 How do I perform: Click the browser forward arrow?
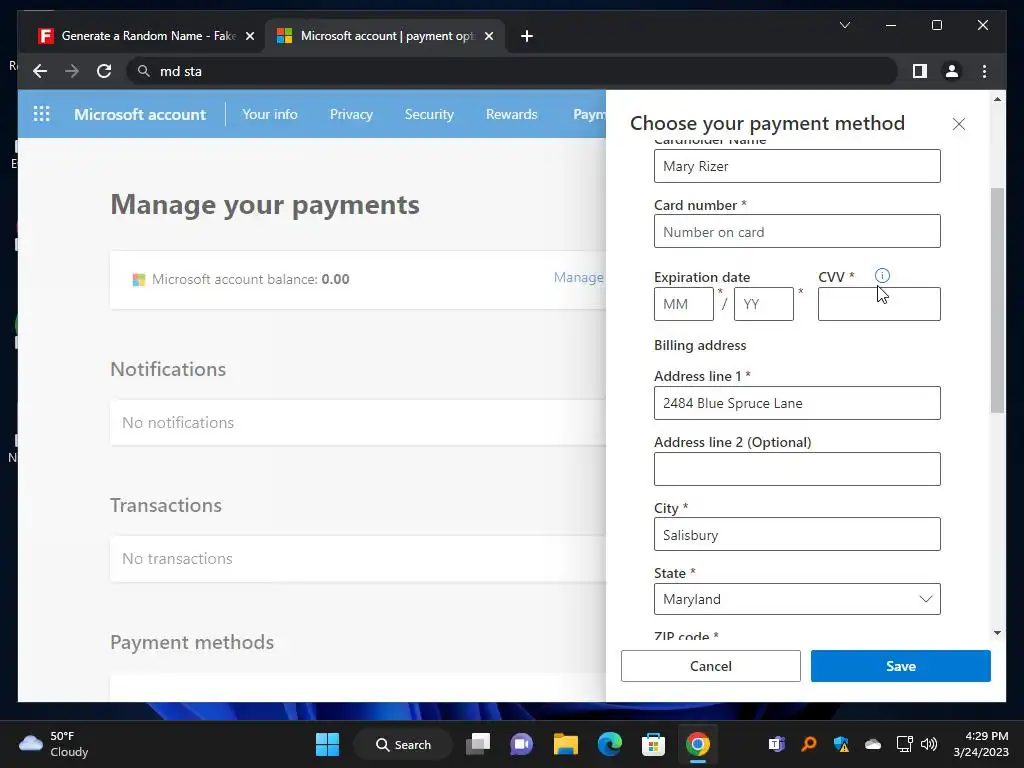click(72, 71)
